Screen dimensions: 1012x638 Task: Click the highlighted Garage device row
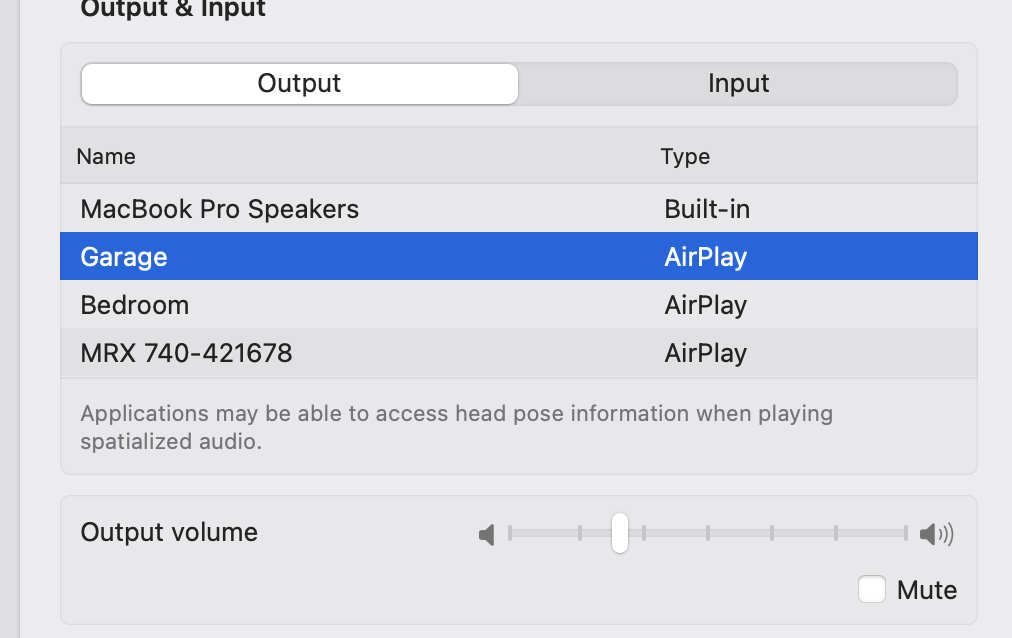click(x=124, y=257)
